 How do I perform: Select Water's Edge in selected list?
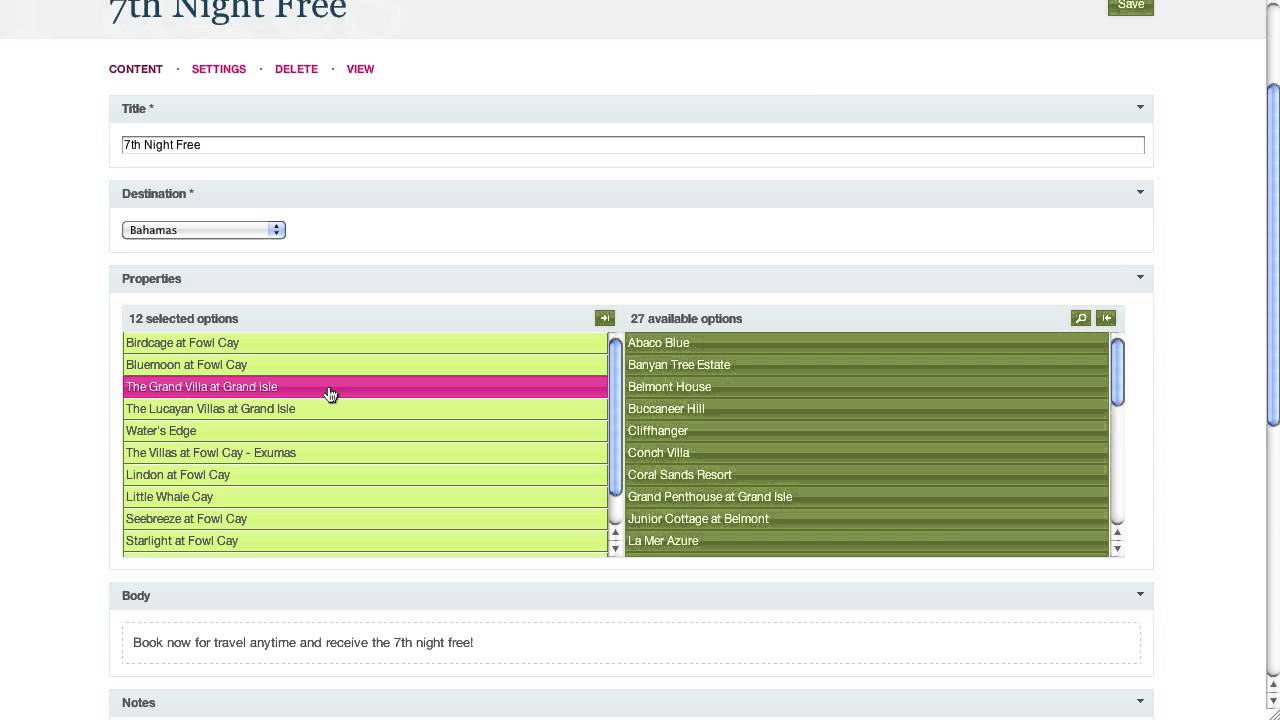pos(365,431)
